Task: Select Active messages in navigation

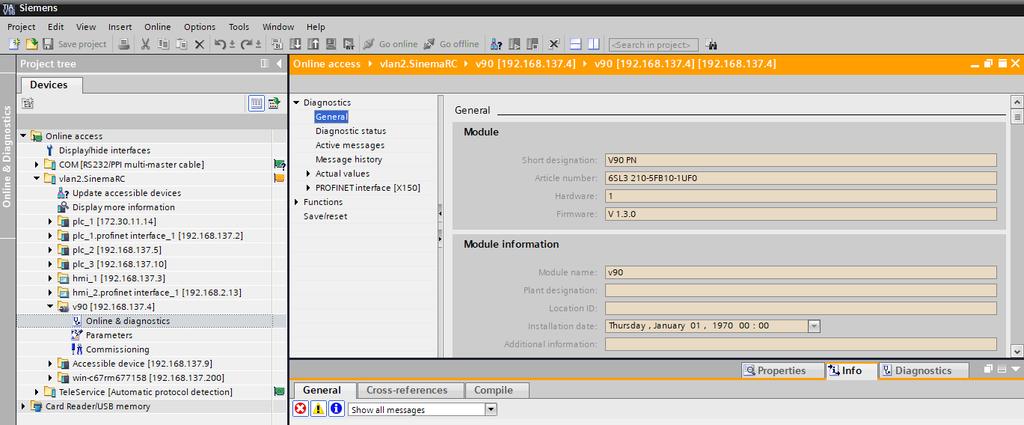Action: [x=350, y=145]
